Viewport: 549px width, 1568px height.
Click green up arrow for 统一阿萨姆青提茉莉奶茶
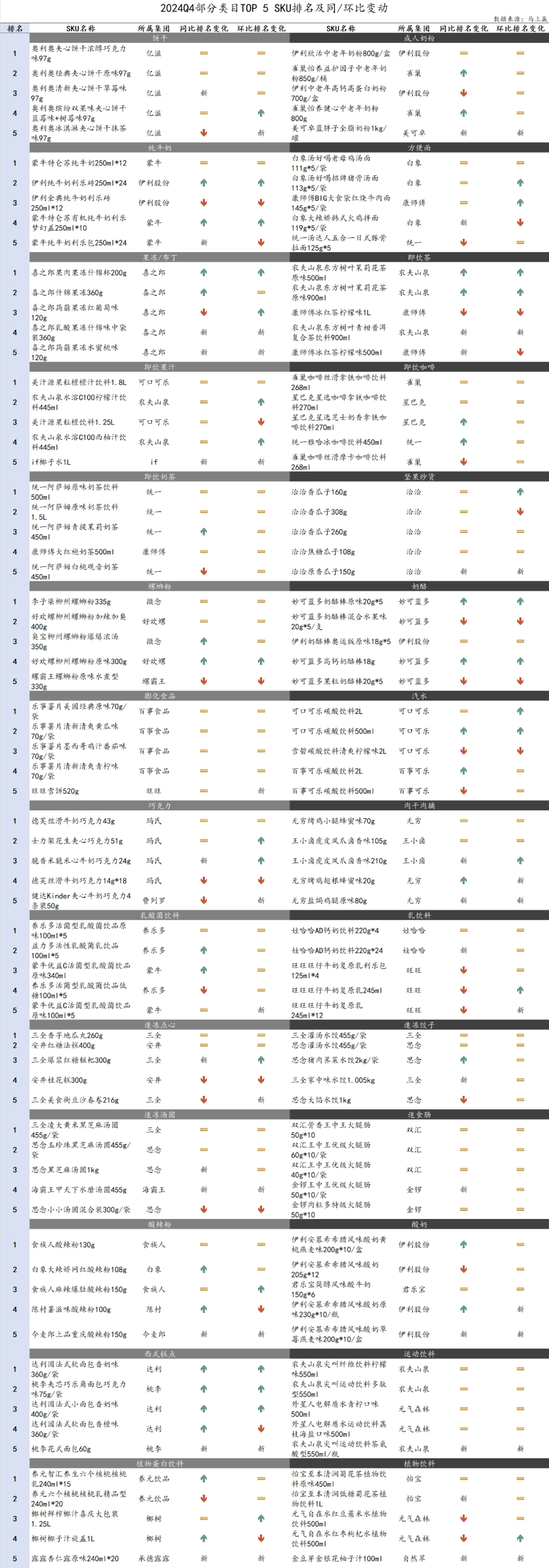coord(203,531)
